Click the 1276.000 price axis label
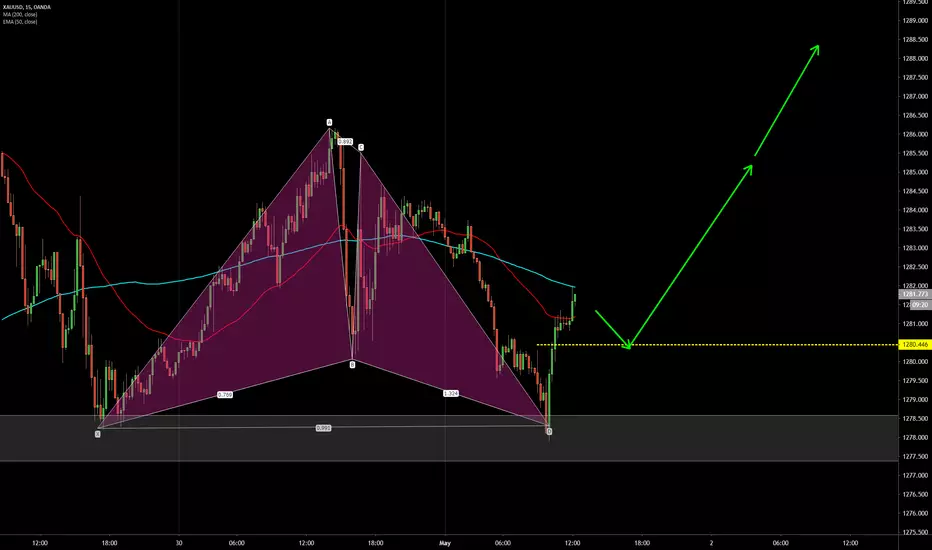 [x=915, y=513]
